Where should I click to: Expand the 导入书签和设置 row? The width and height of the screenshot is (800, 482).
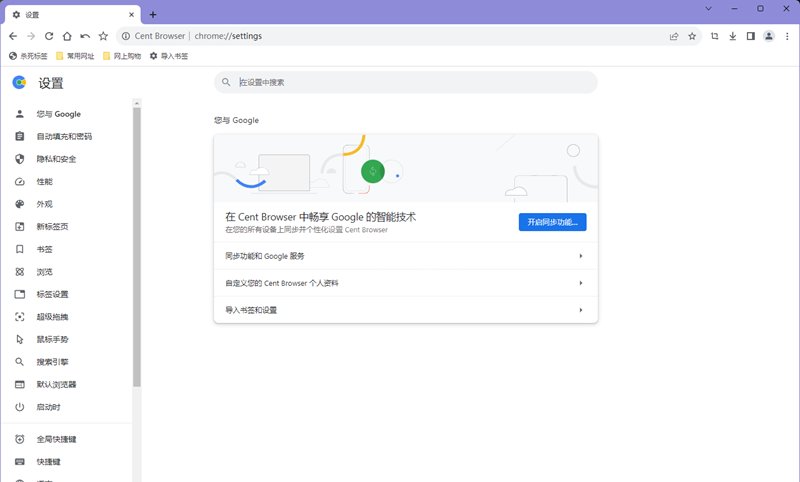(x=406, y=310)
